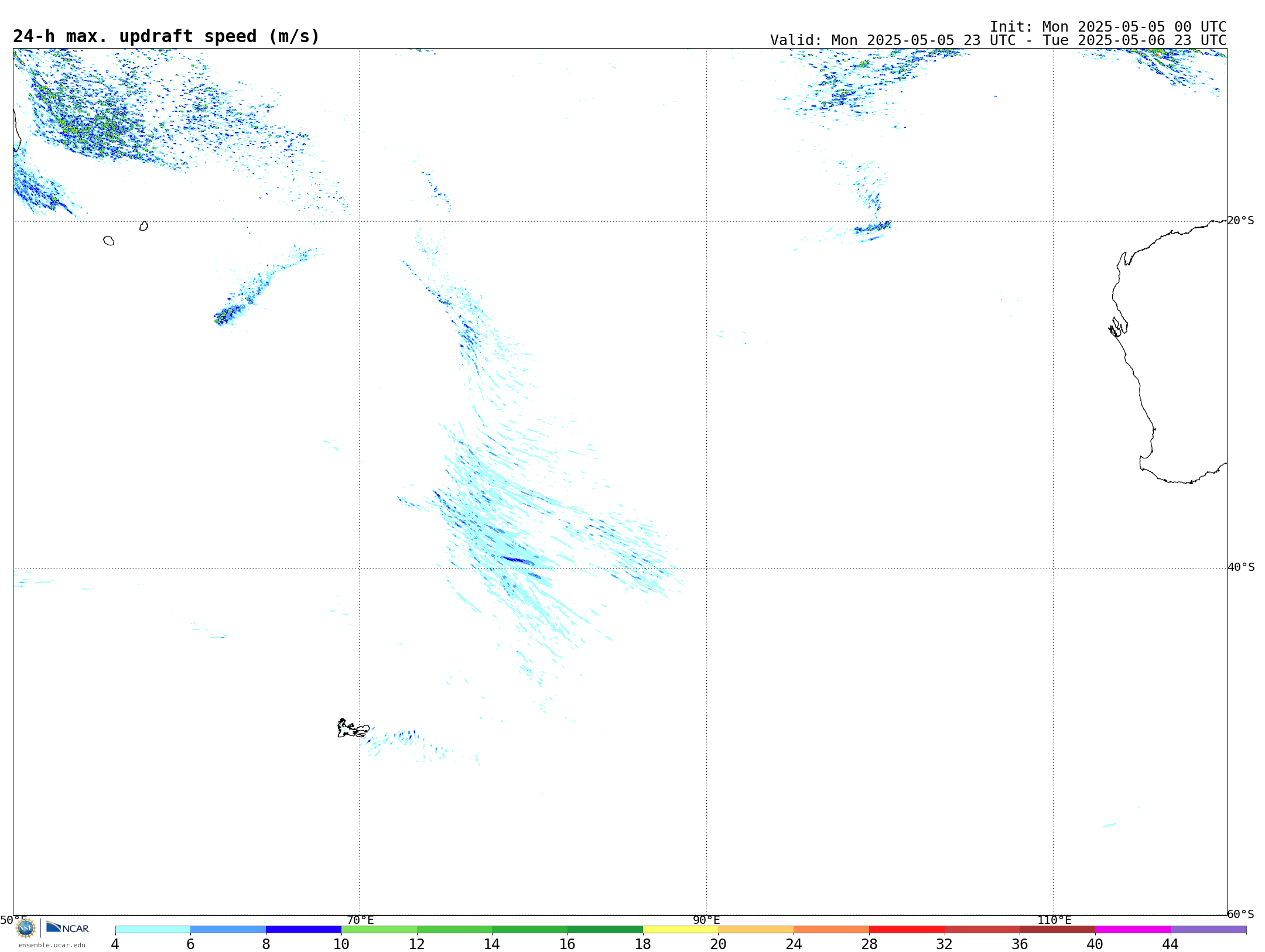Click the light orange 20-24 color swatch

(756, 929)
